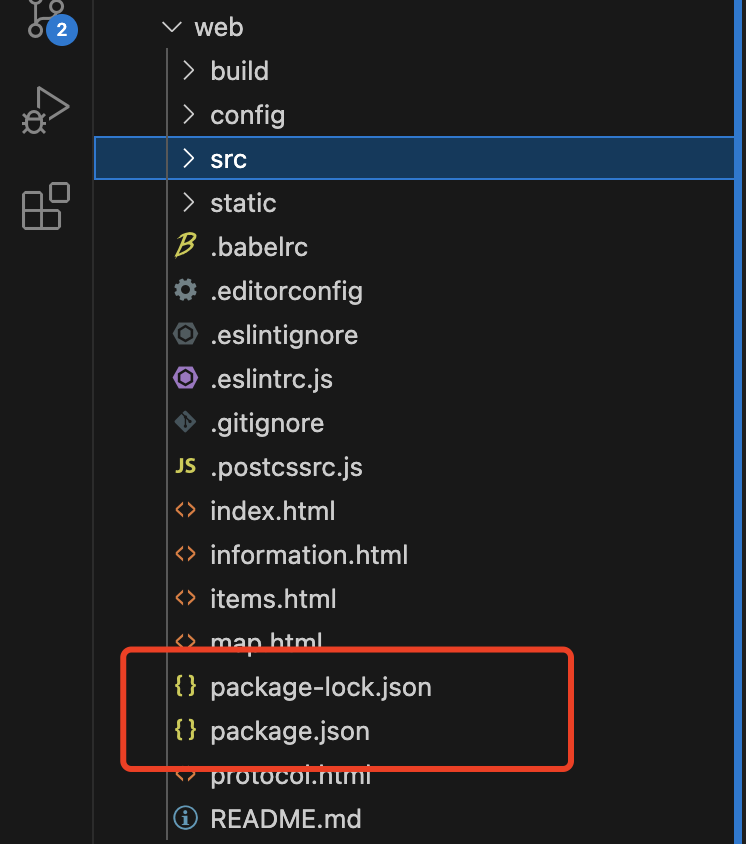The height and width of the screenshot is (844, 746).
Task: Open the Source Control view icon
Action: tap(44, 18)
